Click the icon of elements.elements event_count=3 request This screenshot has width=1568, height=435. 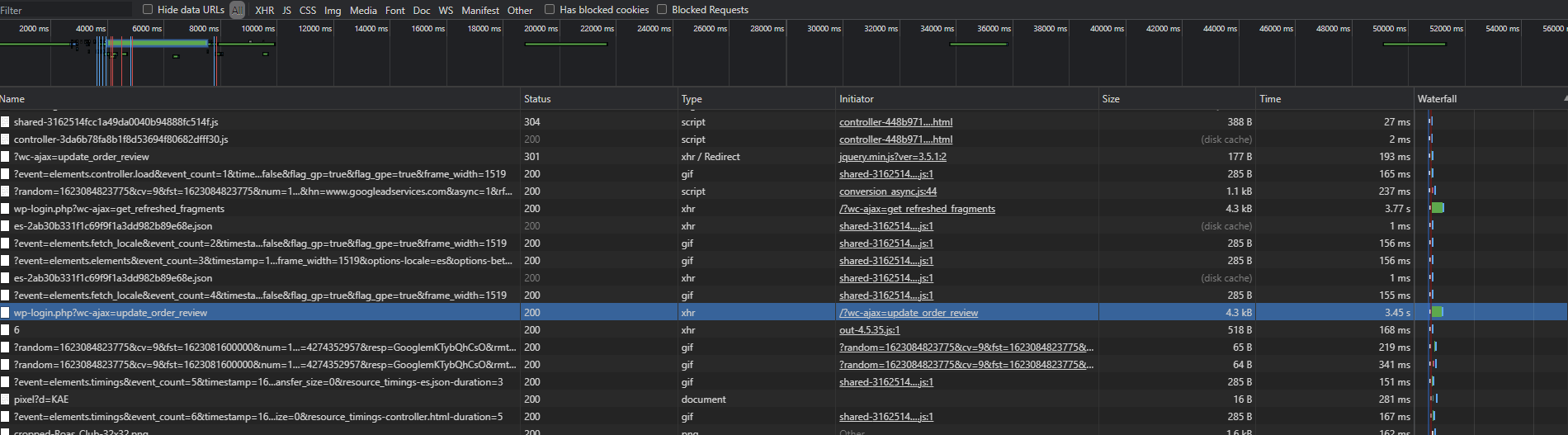(x=5, y=261)
